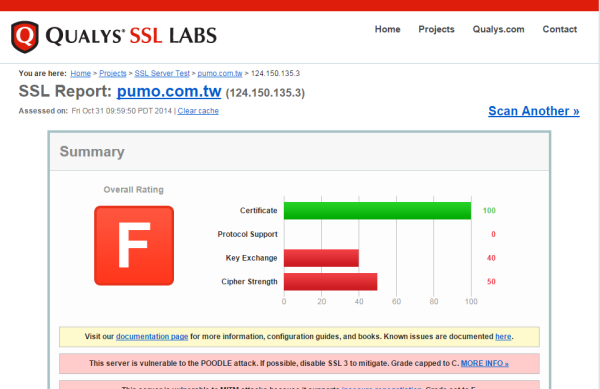Follow the Projects breadcrumb link
Image resolution: width=600 pixels, height=389 pixels.
(112, 73)
